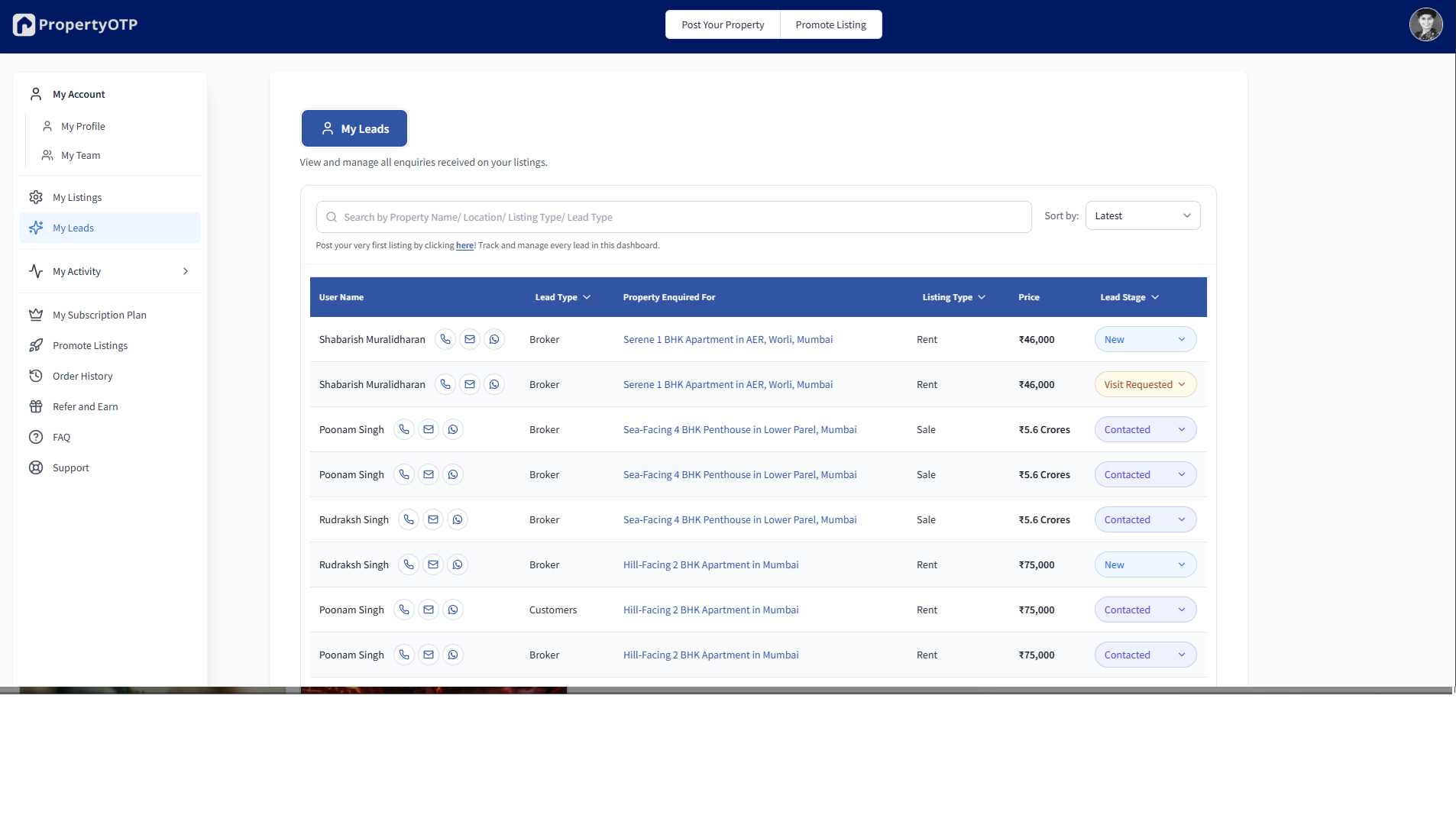Click WhatsApp icon for Rudraksh Singh Hill-Facing row
This screenshot has height=815, width=1456.
[x=458, y=564]
